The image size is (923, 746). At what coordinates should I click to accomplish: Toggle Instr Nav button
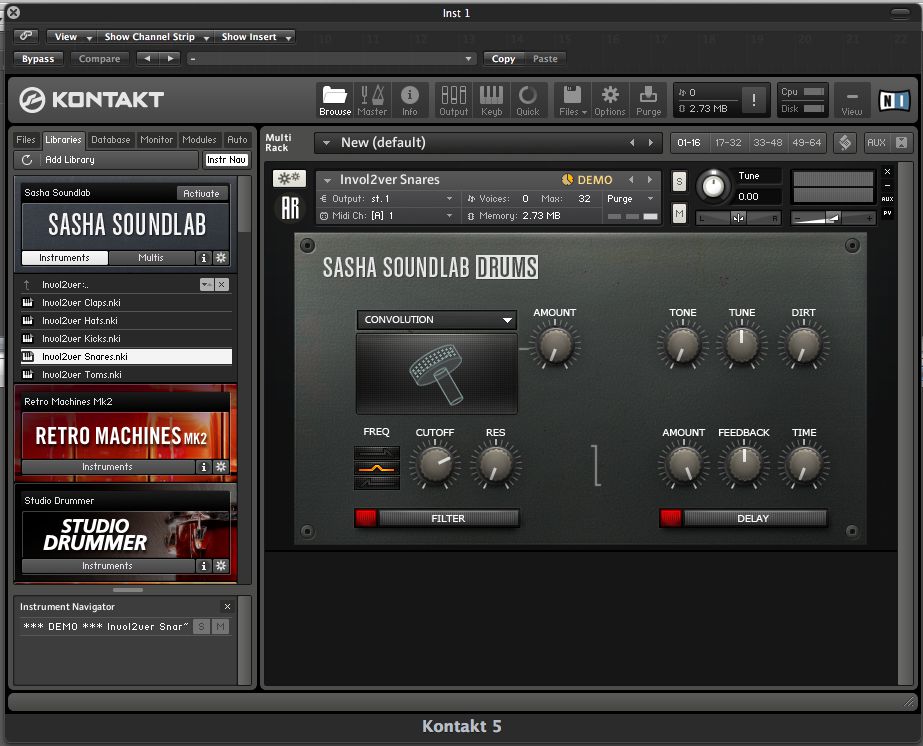[226, 160]
